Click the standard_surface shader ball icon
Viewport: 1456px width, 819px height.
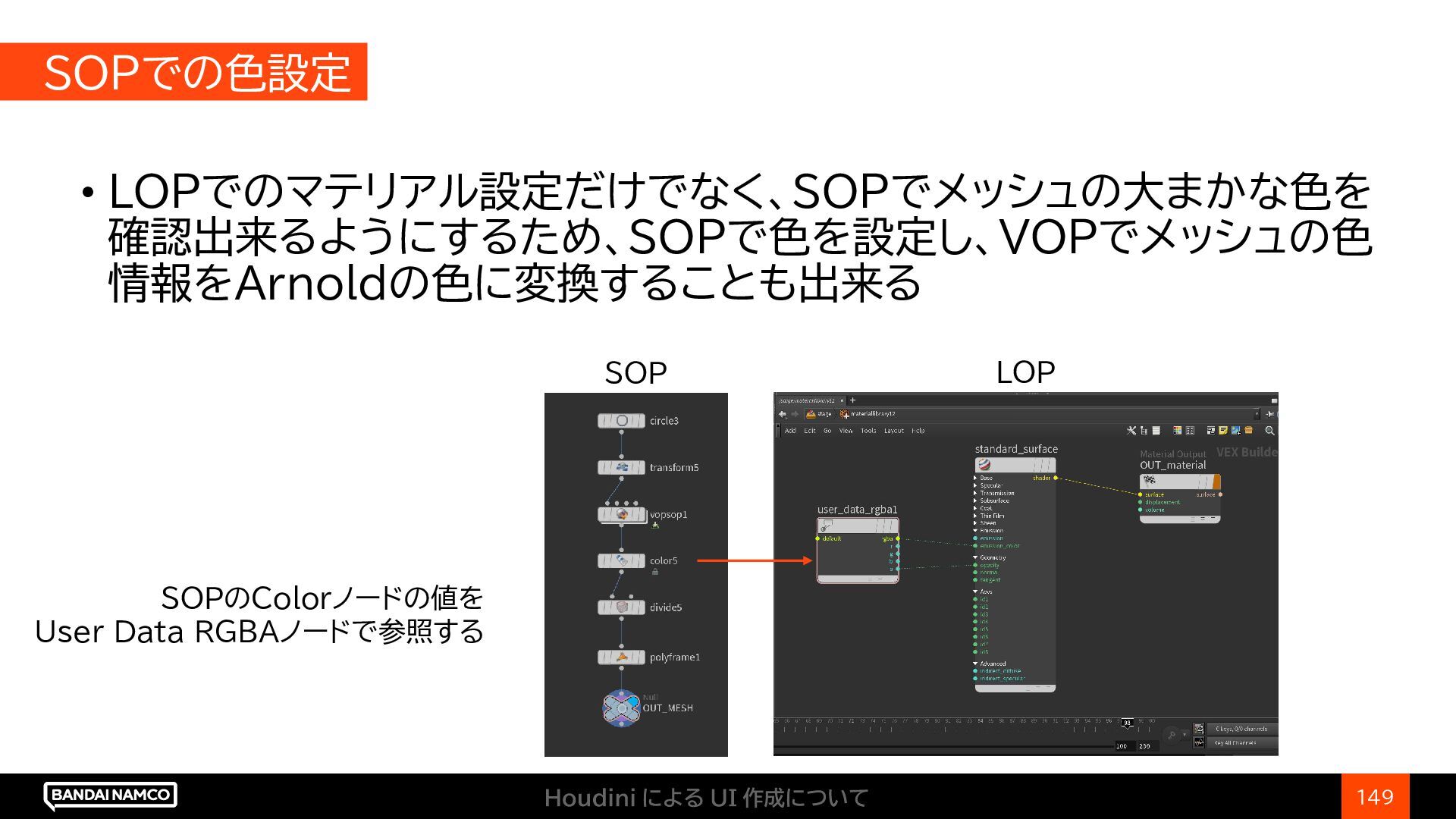[984, 465]
